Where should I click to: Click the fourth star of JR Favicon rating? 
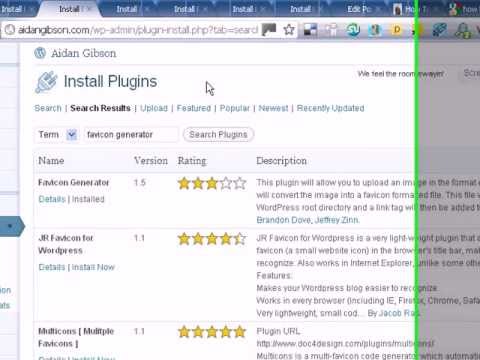point(226,239)
